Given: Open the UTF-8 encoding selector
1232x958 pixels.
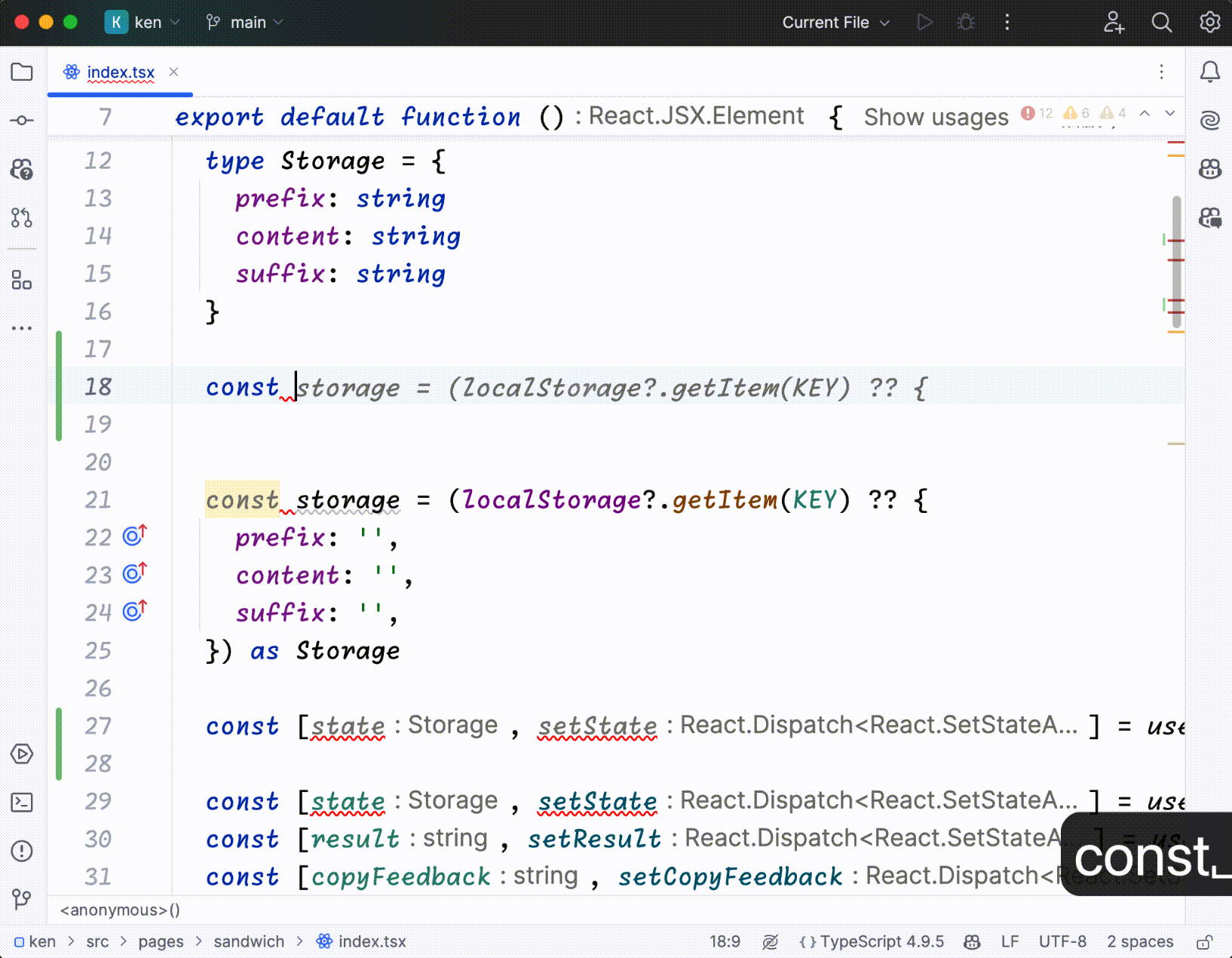Looking at the screenshot, I should pos(1062,941).
